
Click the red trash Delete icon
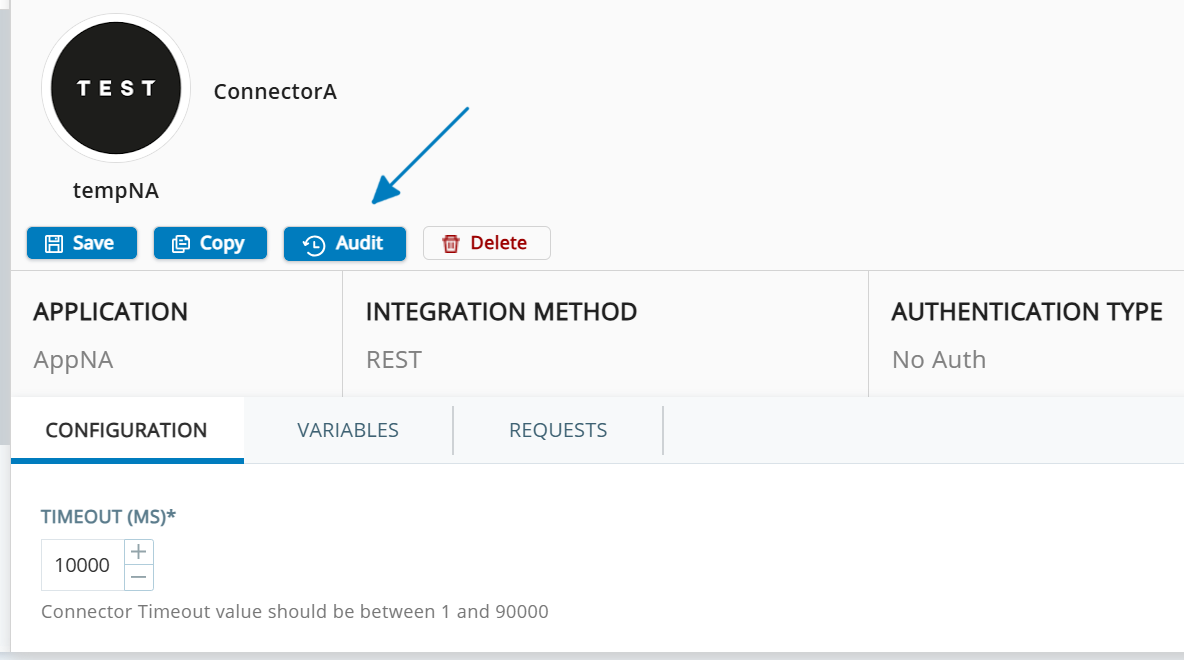(x=451, y=244)
